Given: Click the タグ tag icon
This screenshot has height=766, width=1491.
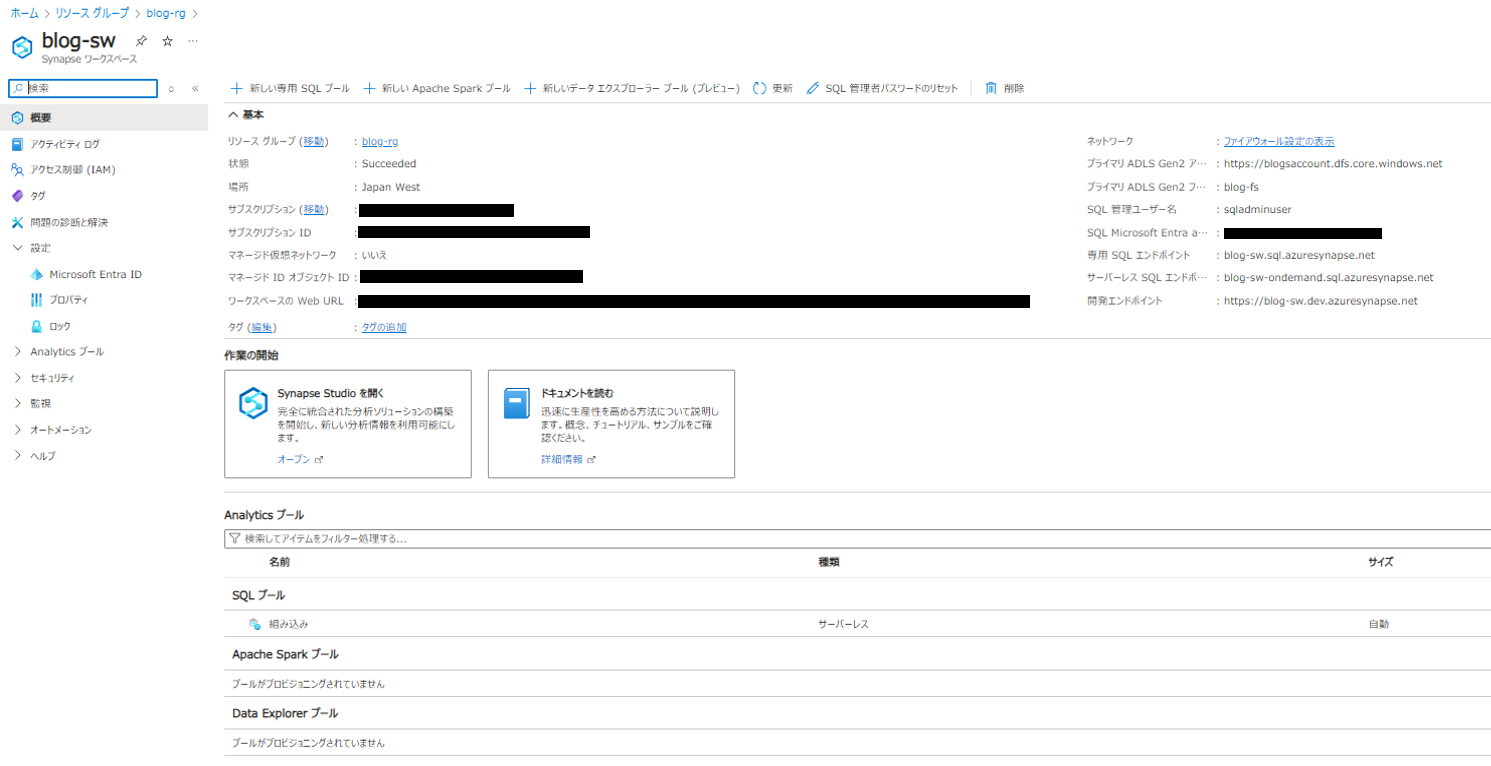Looking at the screenshot, I should 17,196.
